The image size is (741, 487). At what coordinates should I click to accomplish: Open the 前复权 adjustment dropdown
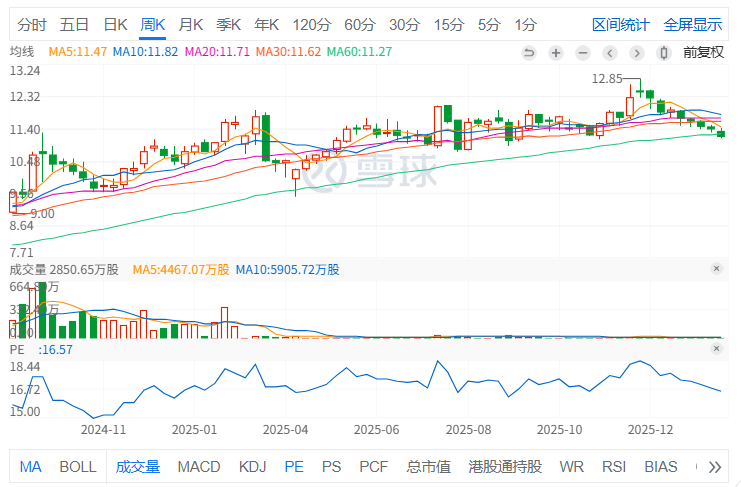(703, 52)
